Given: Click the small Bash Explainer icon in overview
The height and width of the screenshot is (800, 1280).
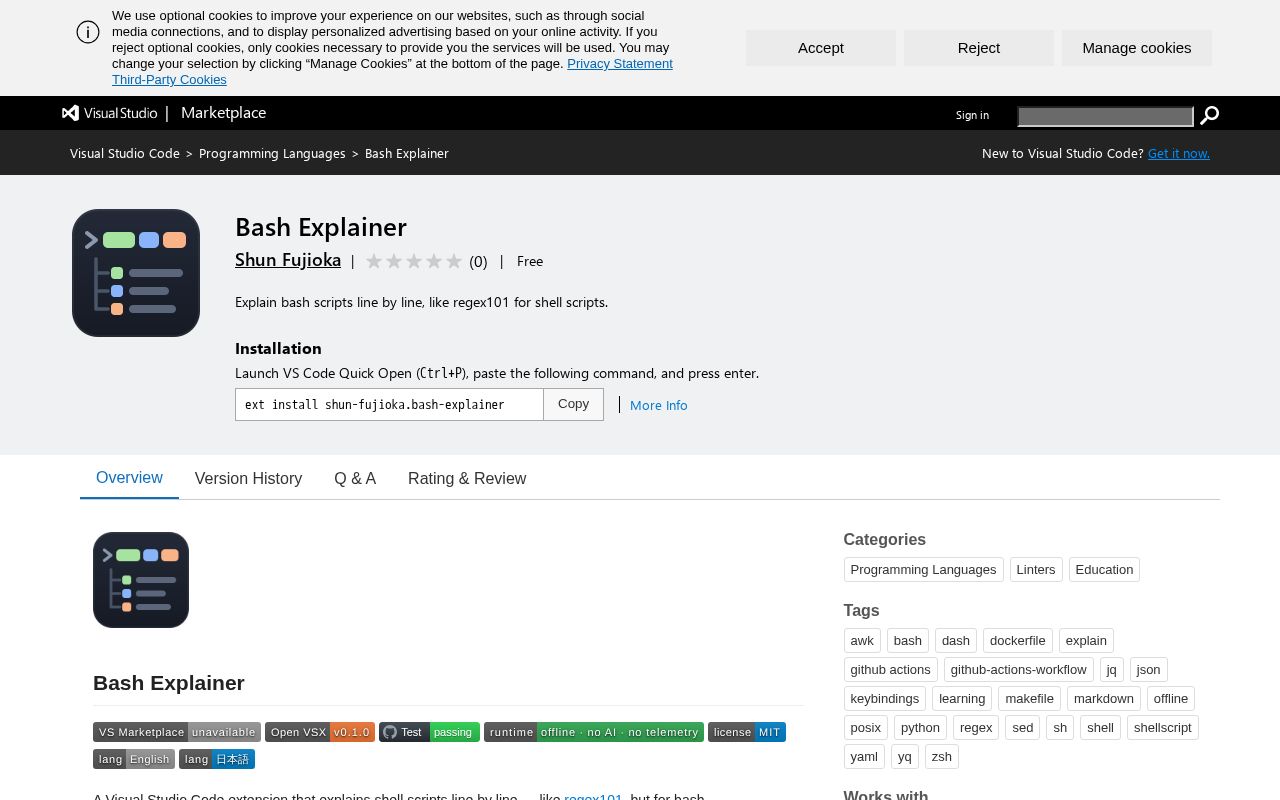Looking at the screenshot, I should pyautogui.click(x=141, y=580).
